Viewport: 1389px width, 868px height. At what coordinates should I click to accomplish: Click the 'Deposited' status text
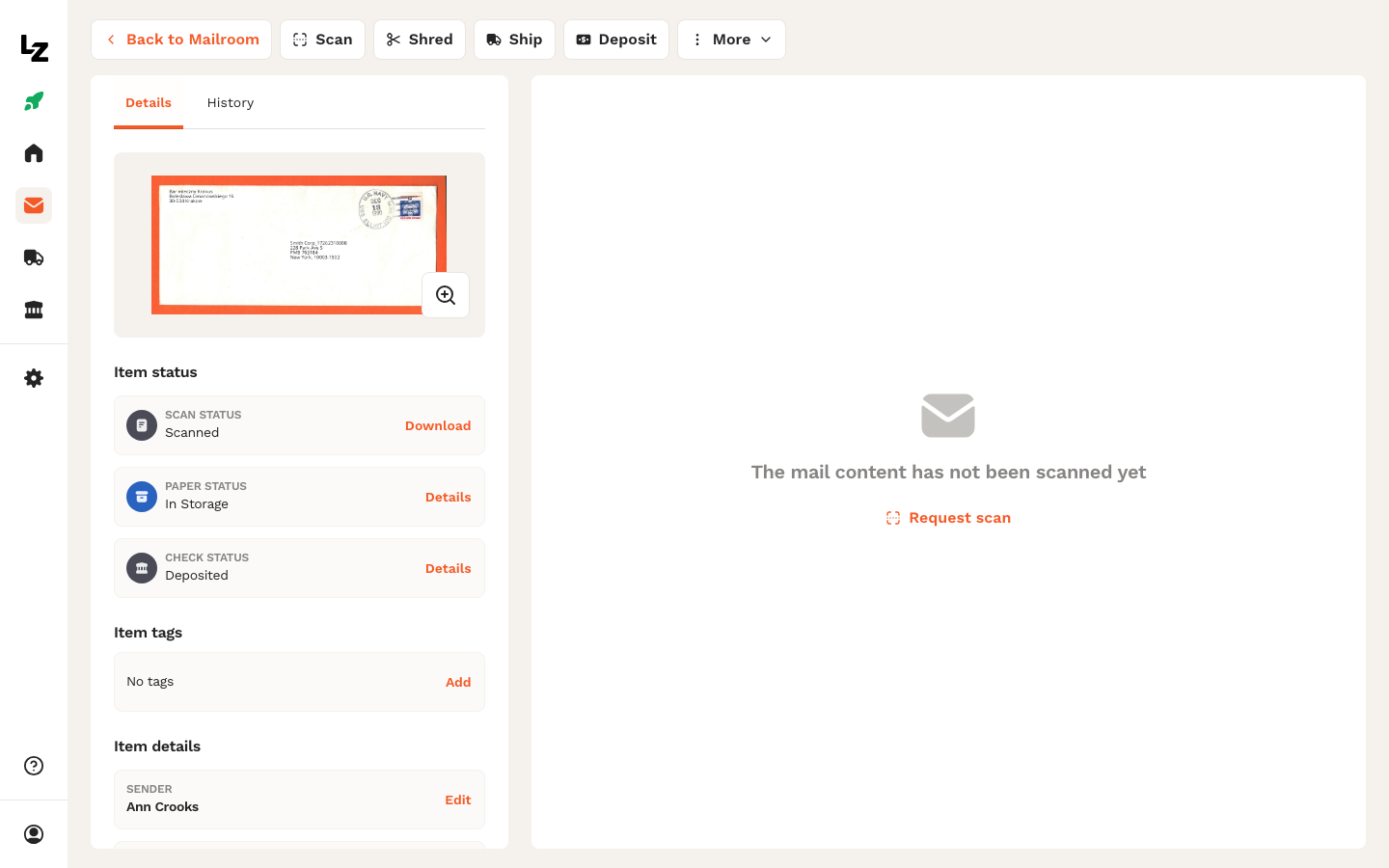click(197, 576)
